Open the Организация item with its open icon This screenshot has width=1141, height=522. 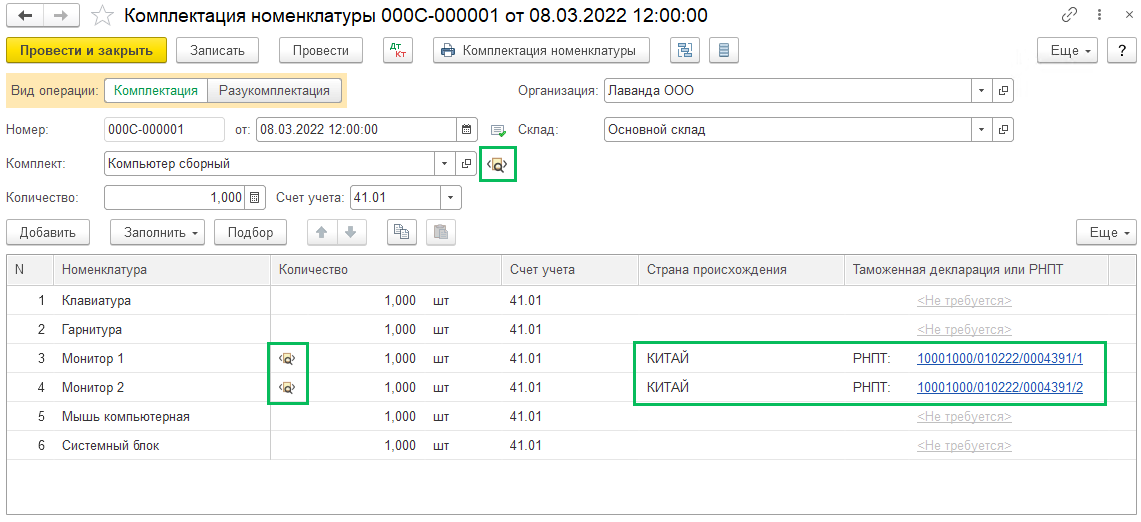coord(1003,91)
